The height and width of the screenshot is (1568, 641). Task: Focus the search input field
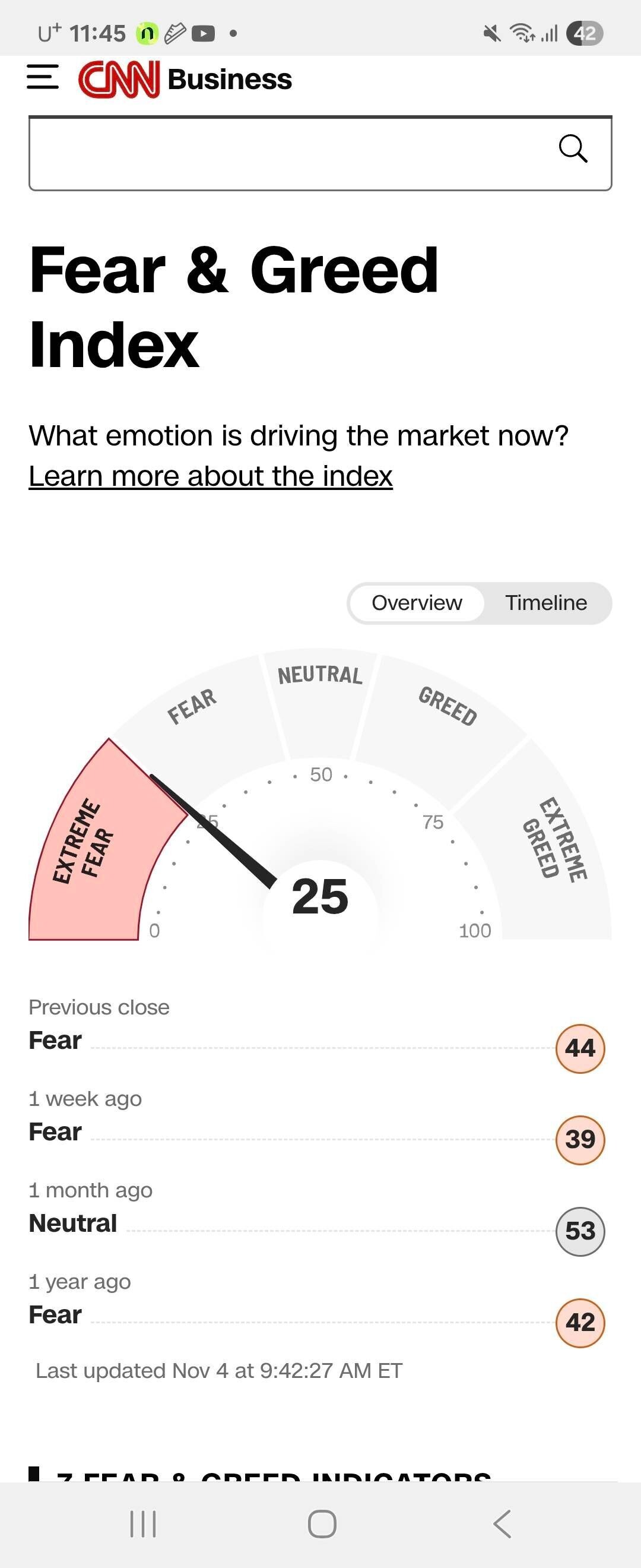(292, 153)
